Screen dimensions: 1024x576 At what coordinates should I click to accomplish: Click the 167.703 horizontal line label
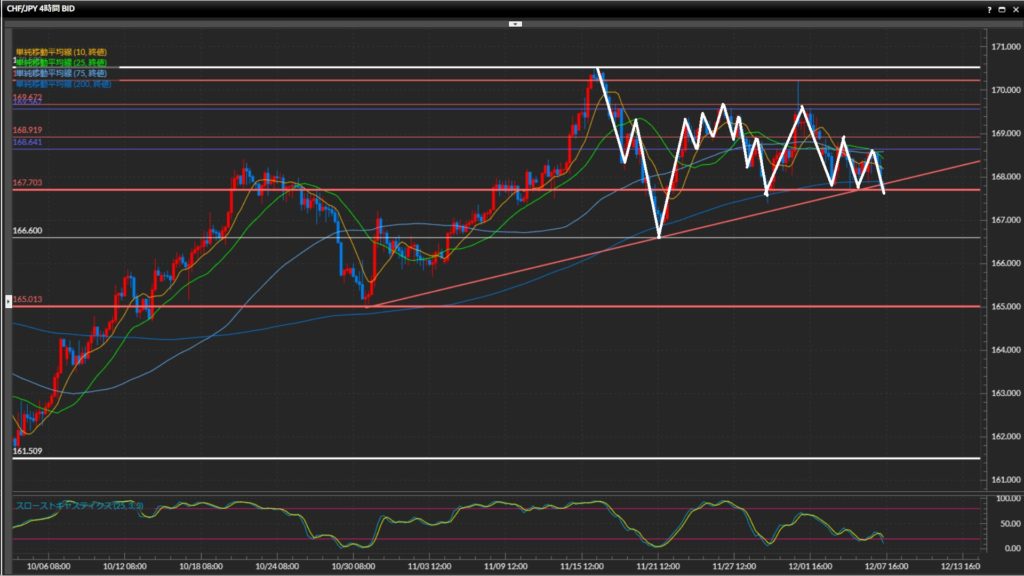point(26,183)
